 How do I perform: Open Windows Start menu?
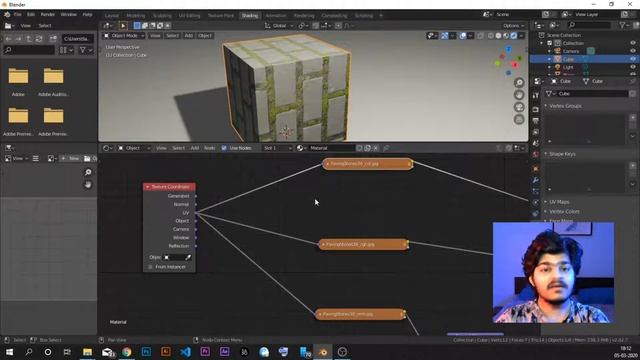click(x=9, y=352)
